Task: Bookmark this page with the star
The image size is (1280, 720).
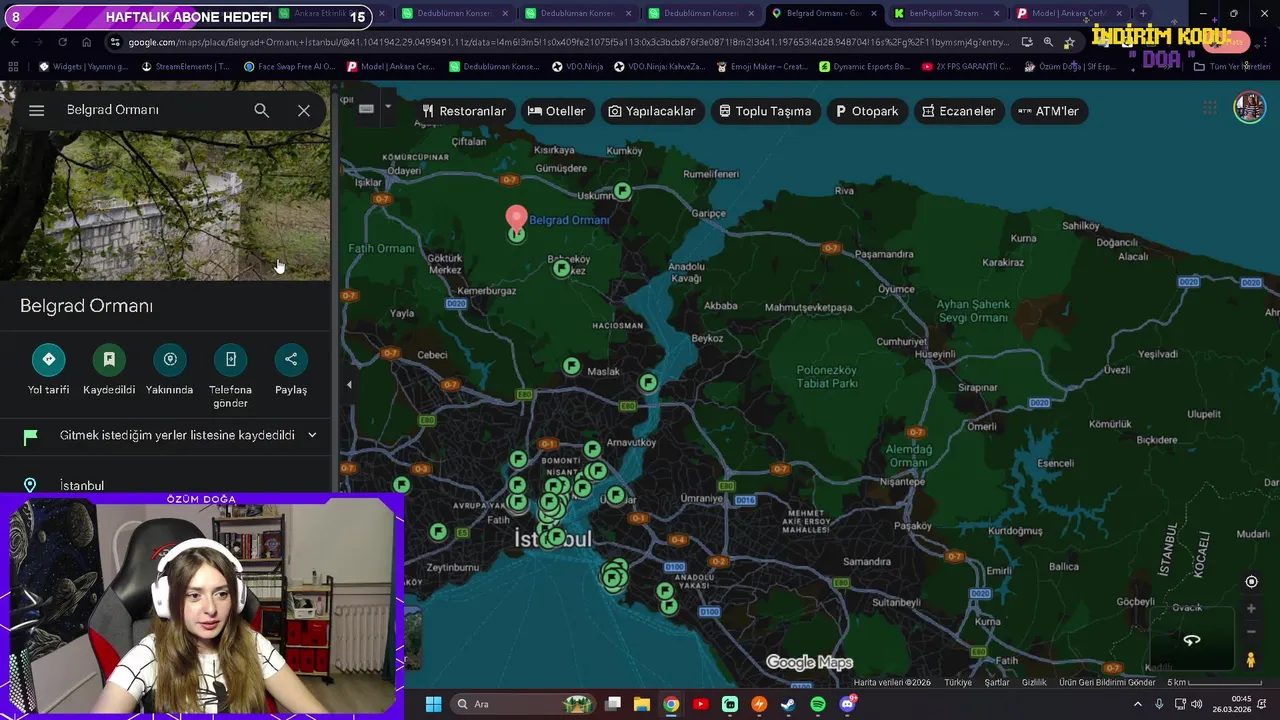Action: point(1069,42)
